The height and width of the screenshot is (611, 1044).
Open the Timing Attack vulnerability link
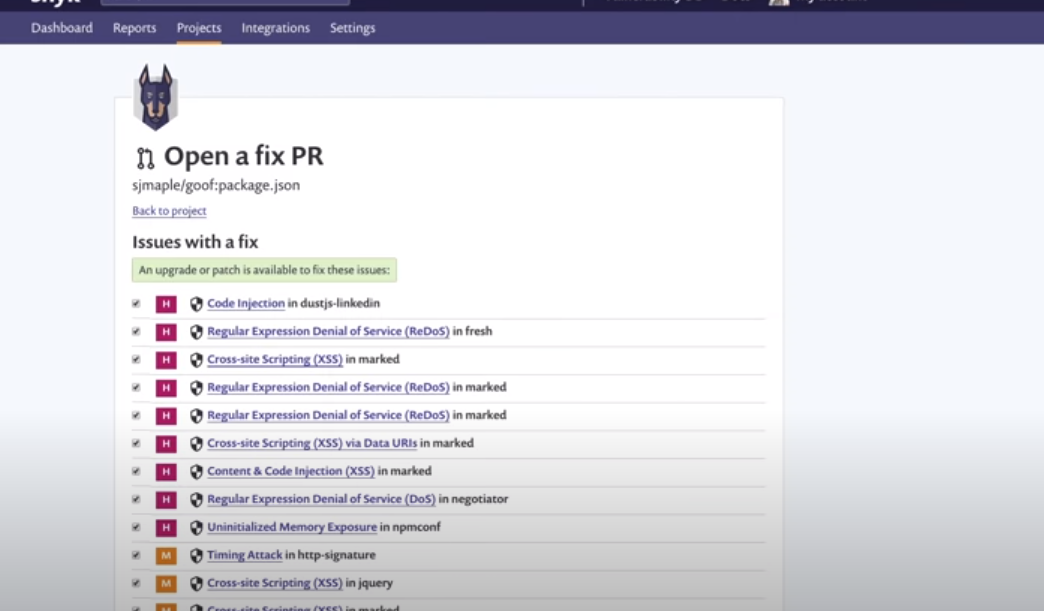point(244,555)
